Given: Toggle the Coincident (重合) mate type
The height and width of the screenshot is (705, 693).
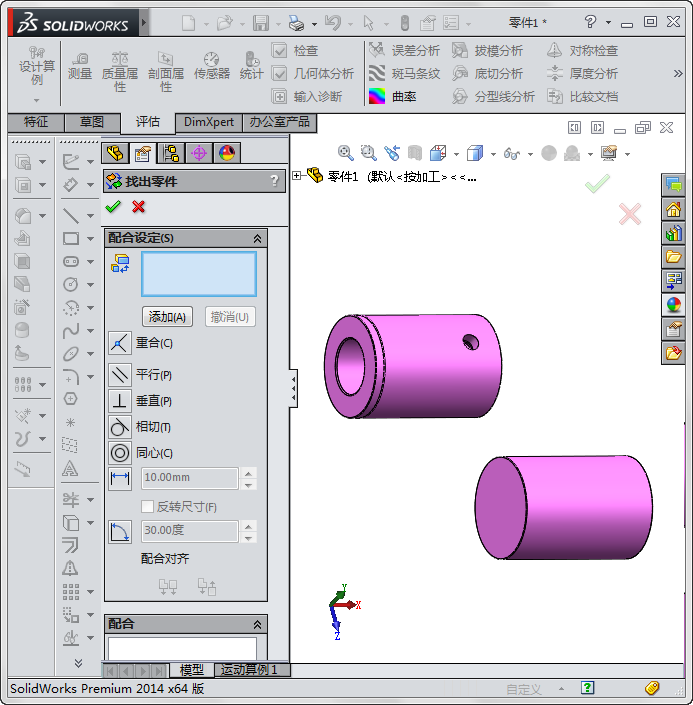Looking at the screenshot, I should pyautogui.click(x=120, y=343).
